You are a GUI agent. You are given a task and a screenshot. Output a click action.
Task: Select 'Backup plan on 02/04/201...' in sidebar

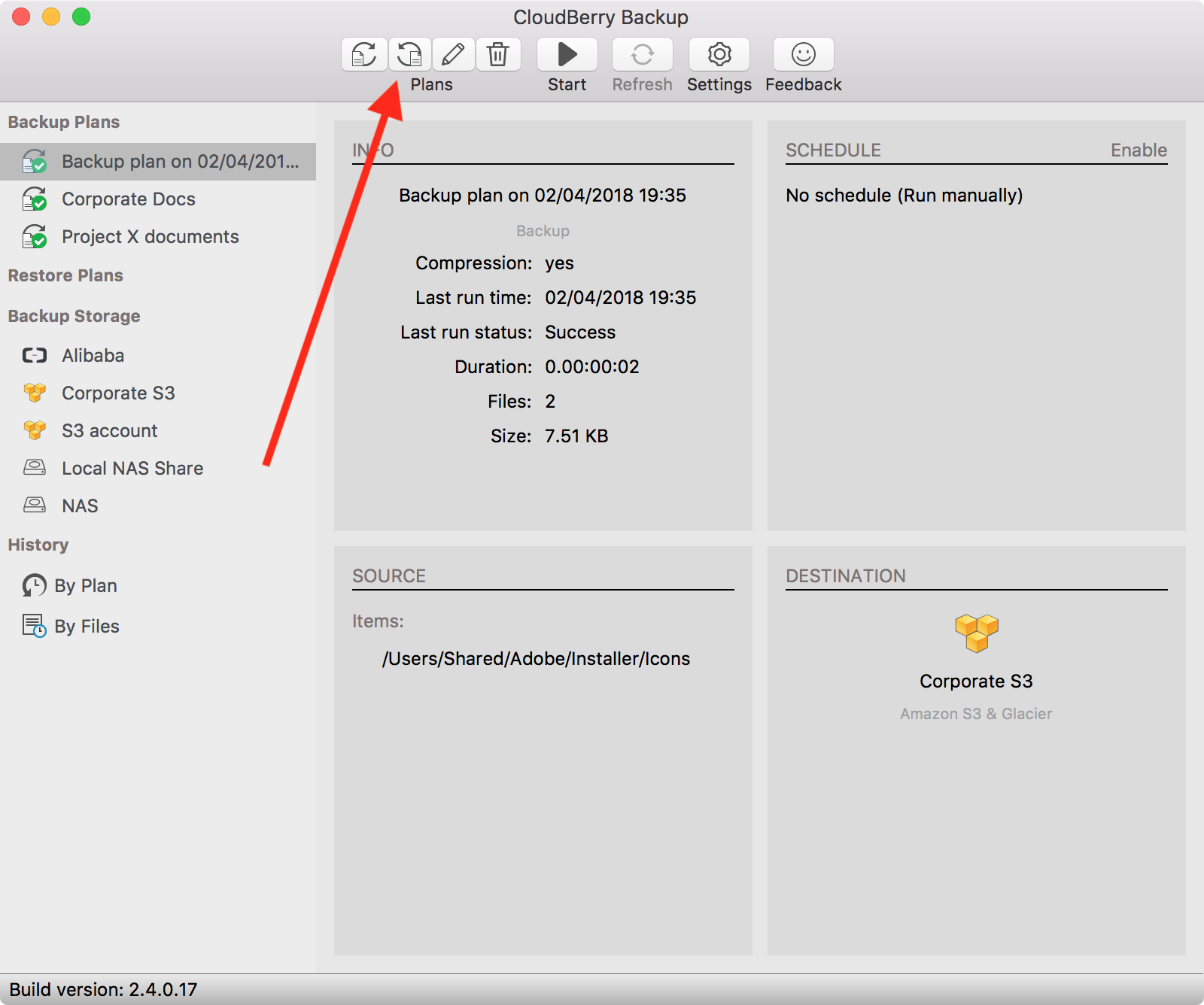(158, 162)
